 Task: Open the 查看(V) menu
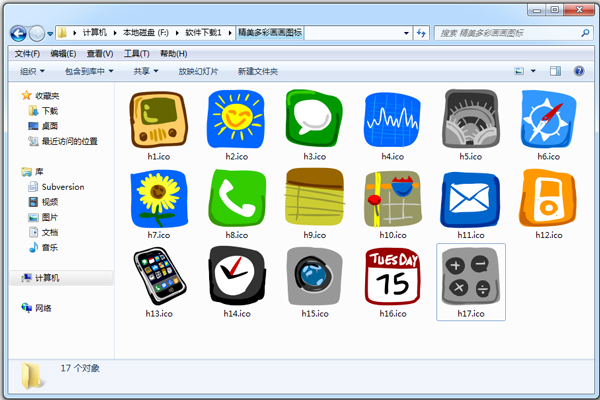point(99,53)
